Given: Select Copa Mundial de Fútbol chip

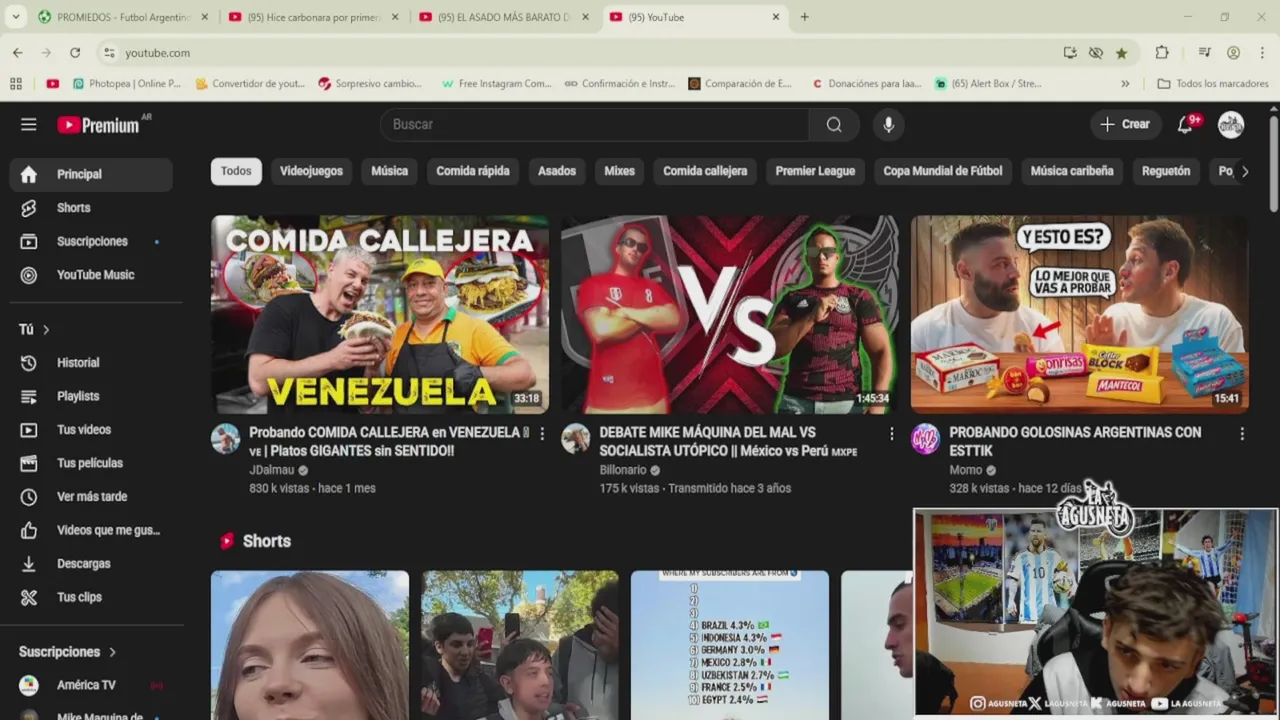Looking at the screenshot, I should tap(942, 171).
